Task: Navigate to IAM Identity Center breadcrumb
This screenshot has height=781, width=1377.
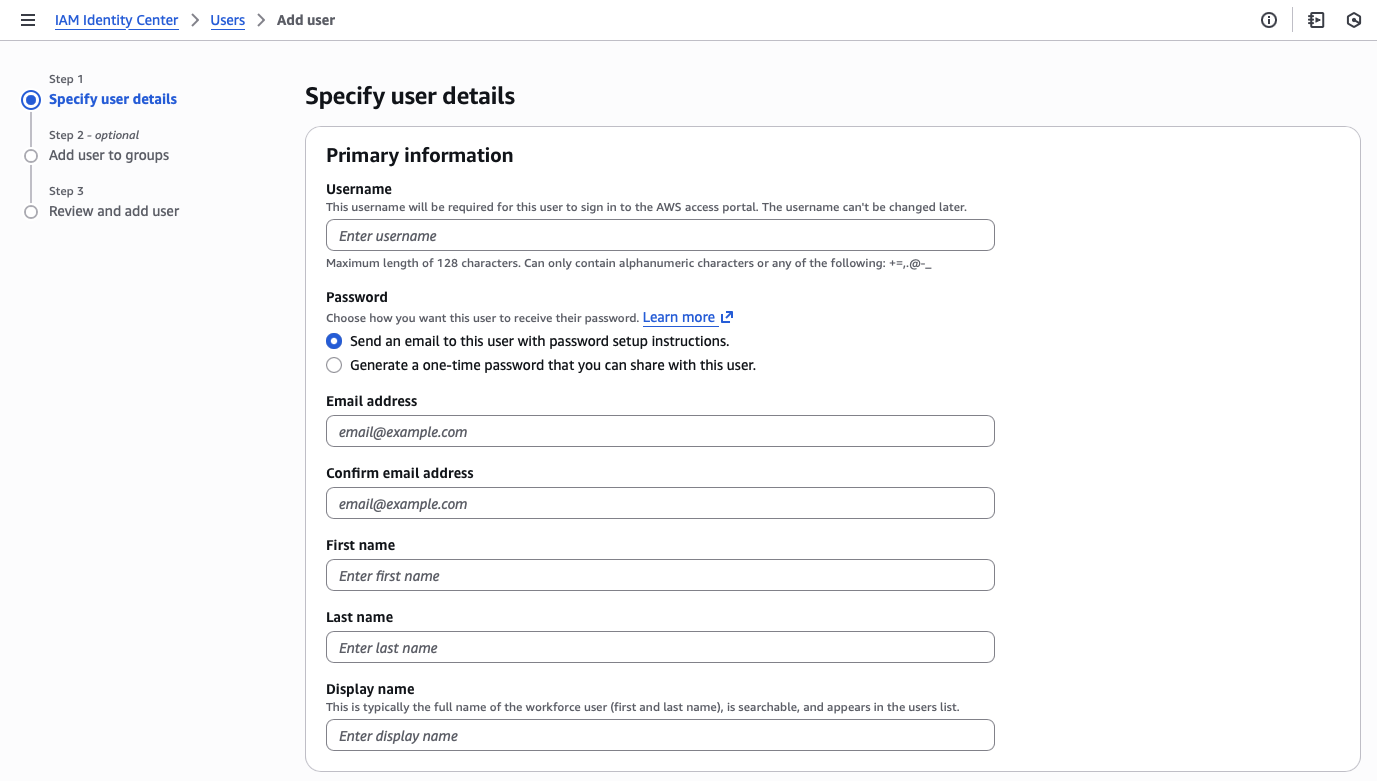Action: coord(116,19)
